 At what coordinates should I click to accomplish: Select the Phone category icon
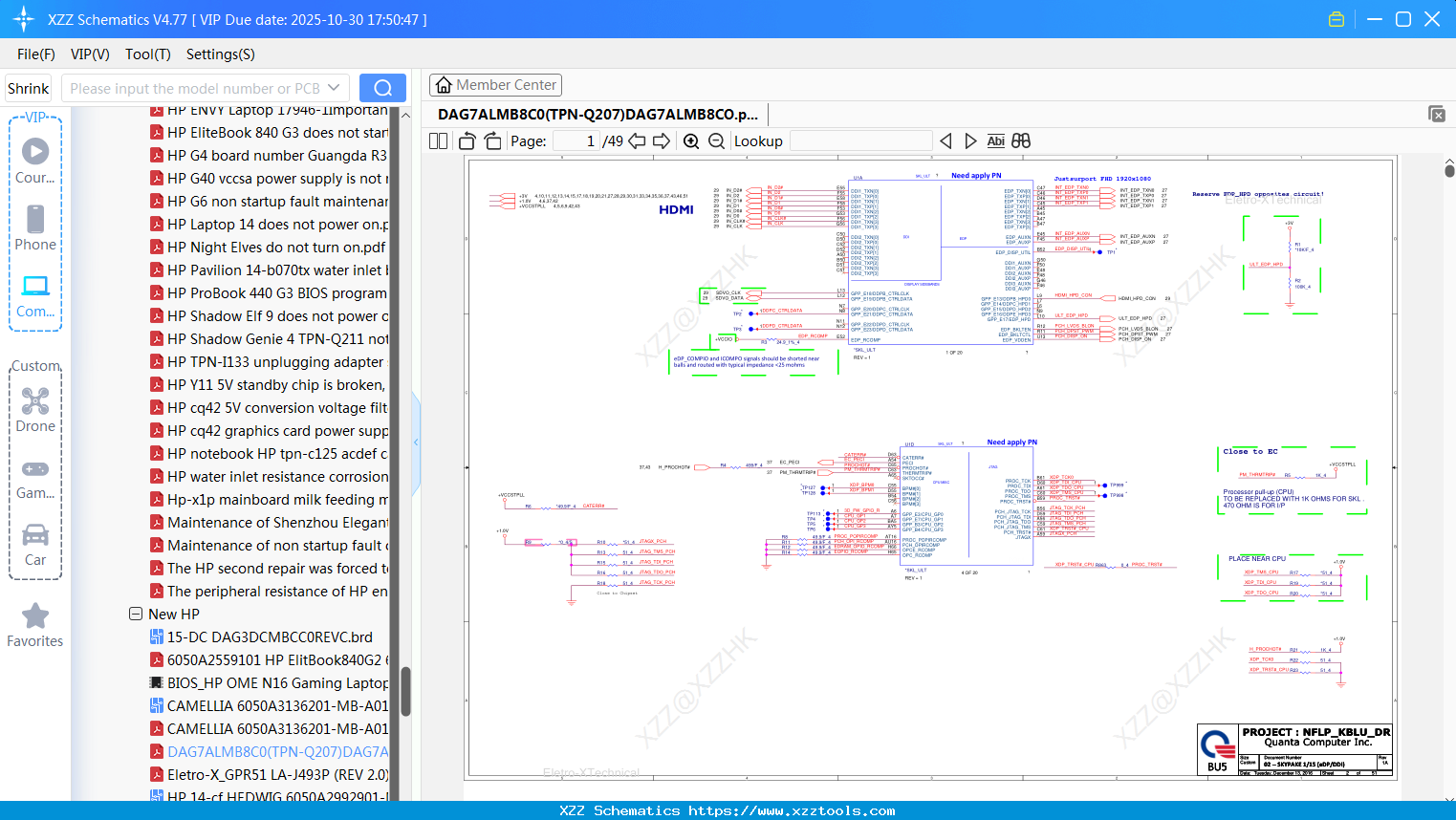point(35,227)
